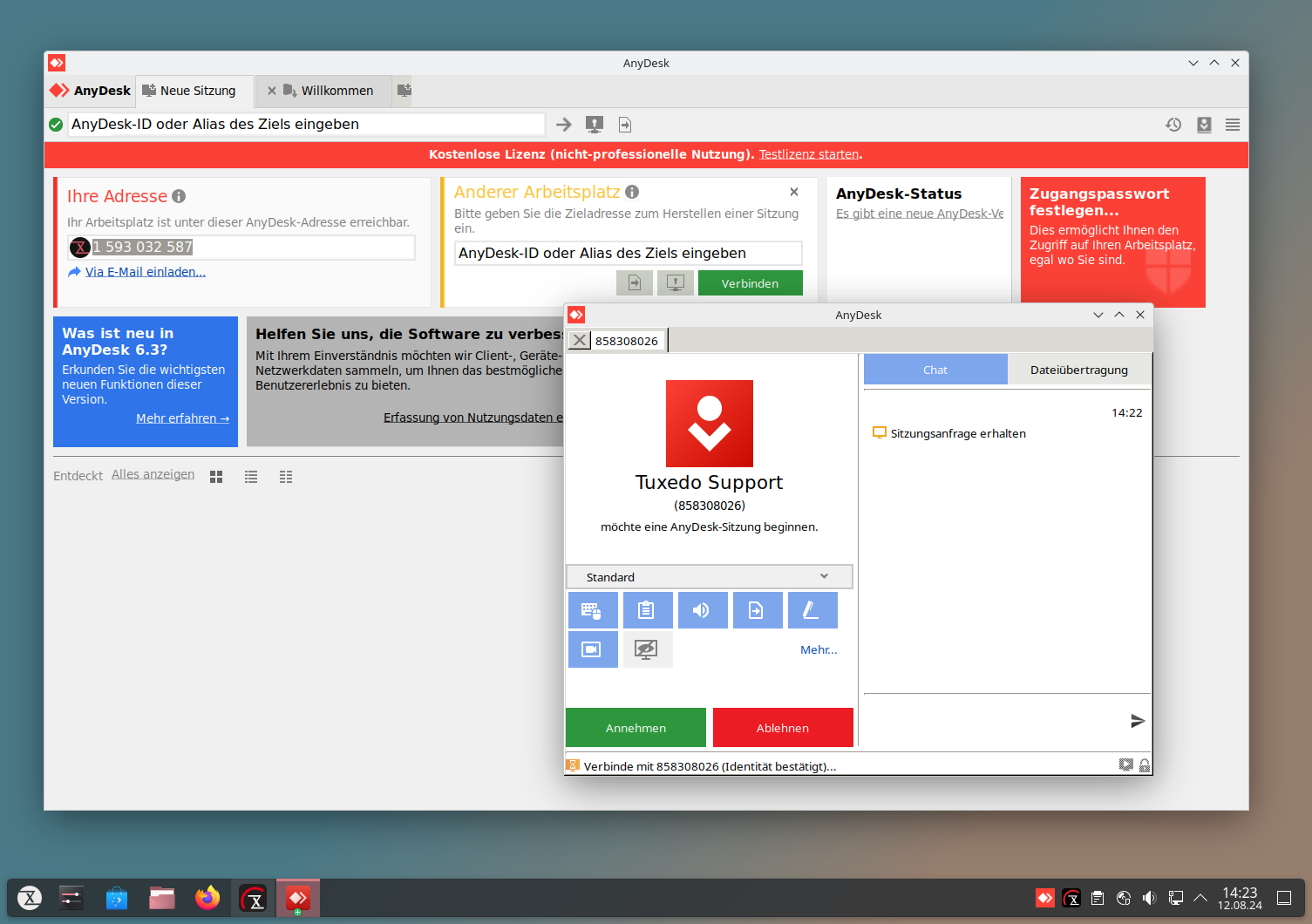1312x924 pixels.
Task: Close the Anderer Arbeitsplatz panel
Action: click(x=794, y=192)
